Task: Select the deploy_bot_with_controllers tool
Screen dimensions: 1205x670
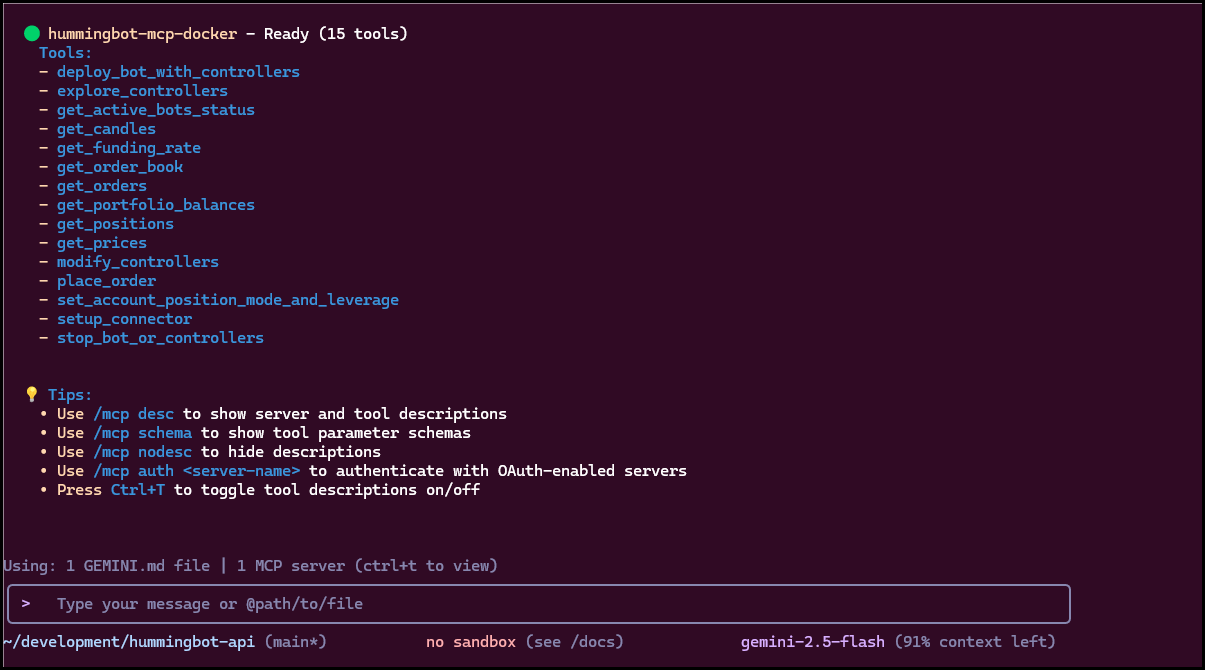Action: [x=178, y=71]
